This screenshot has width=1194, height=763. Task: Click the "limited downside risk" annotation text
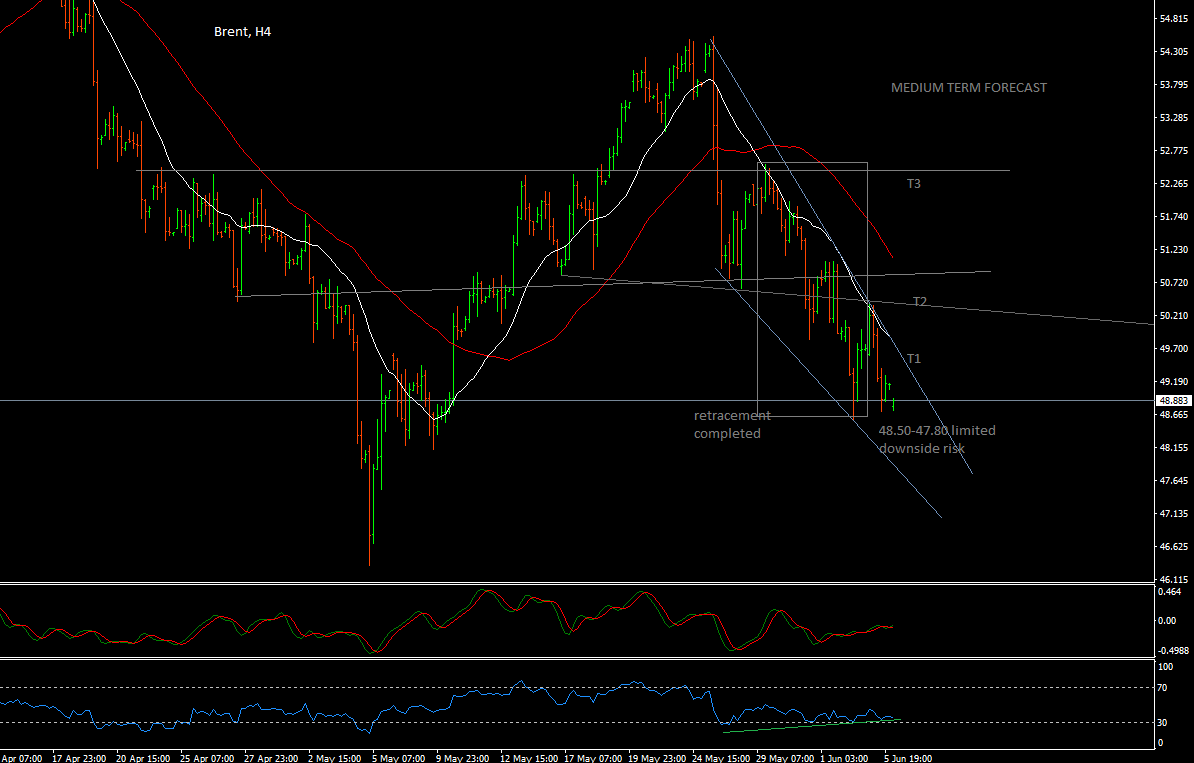point(936,440)
